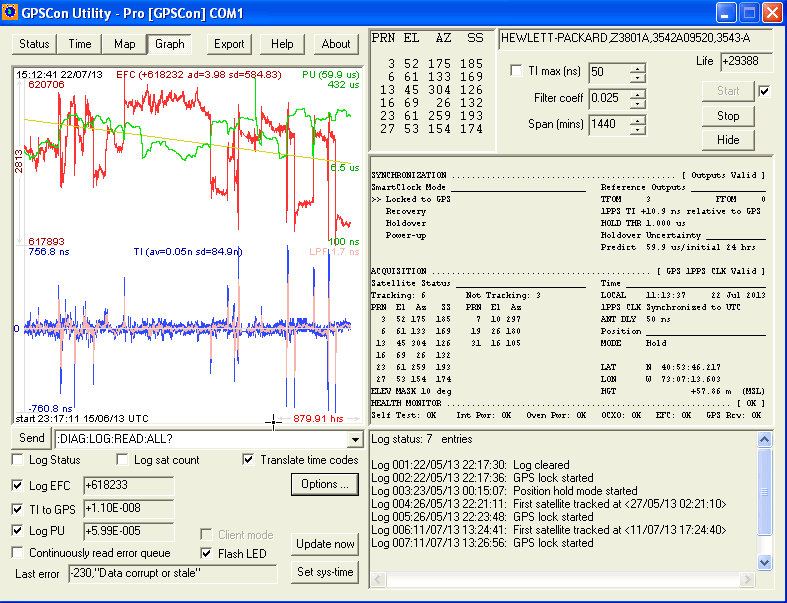The width and height of the screenshot is (787, 603).
Task: Uncheck Translate time codes
Action: 248,460
